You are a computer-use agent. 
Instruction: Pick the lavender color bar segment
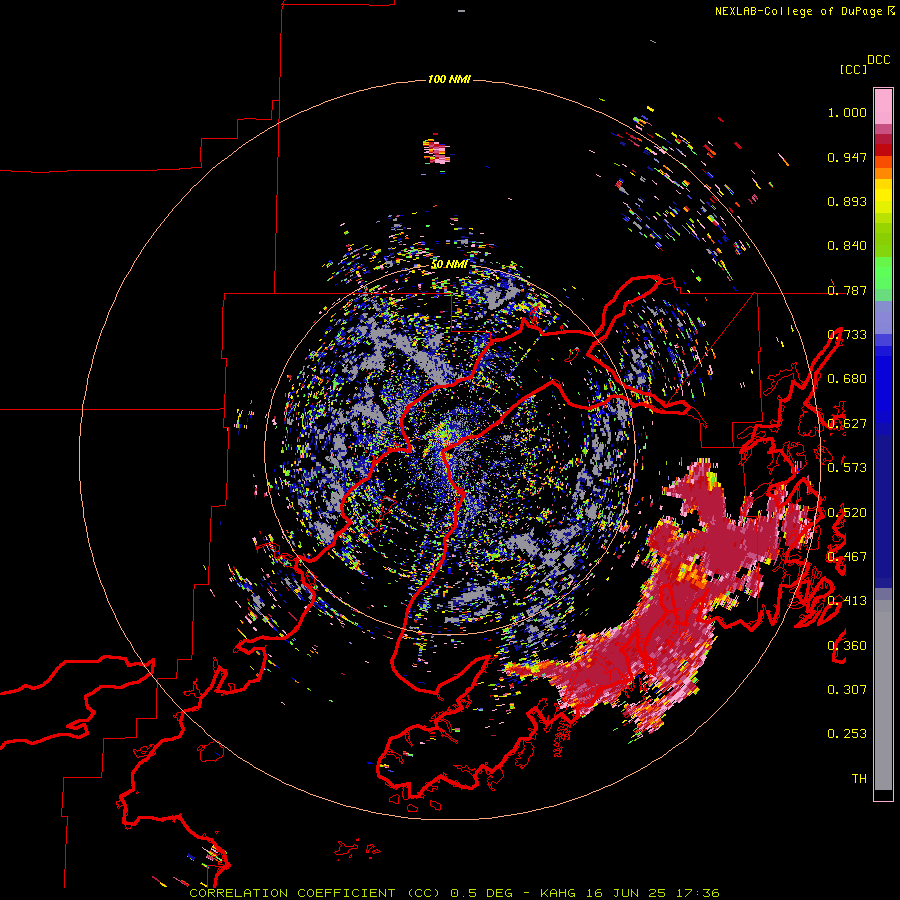883,317
